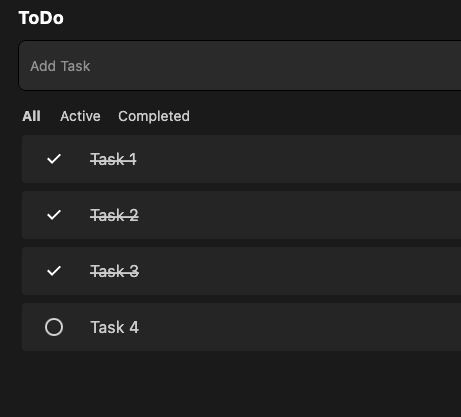Uncheck the Task 3 checkmark
This screenshot has height=417, width=461.
coord(54,271)
